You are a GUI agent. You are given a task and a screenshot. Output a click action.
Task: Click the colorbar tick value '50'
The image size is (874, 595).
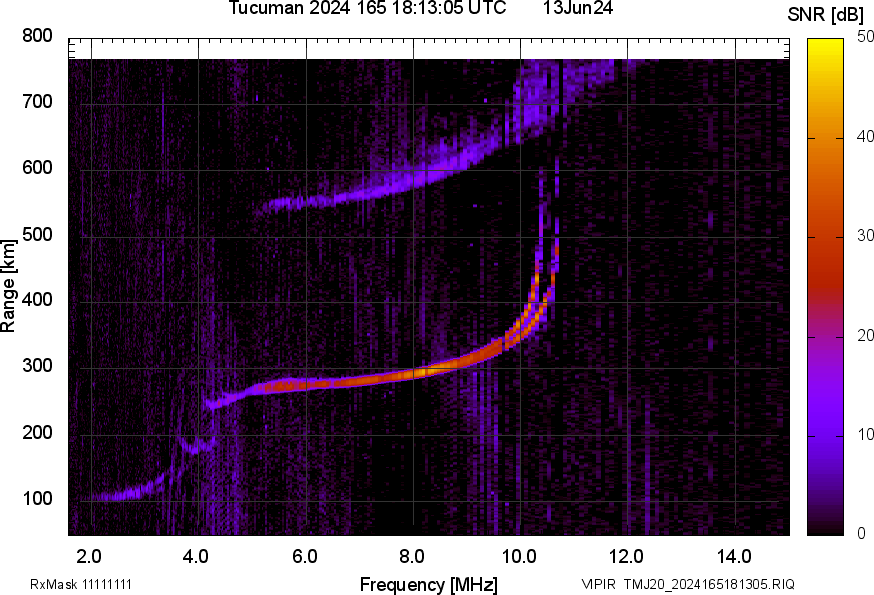click(x=865, y=36)
